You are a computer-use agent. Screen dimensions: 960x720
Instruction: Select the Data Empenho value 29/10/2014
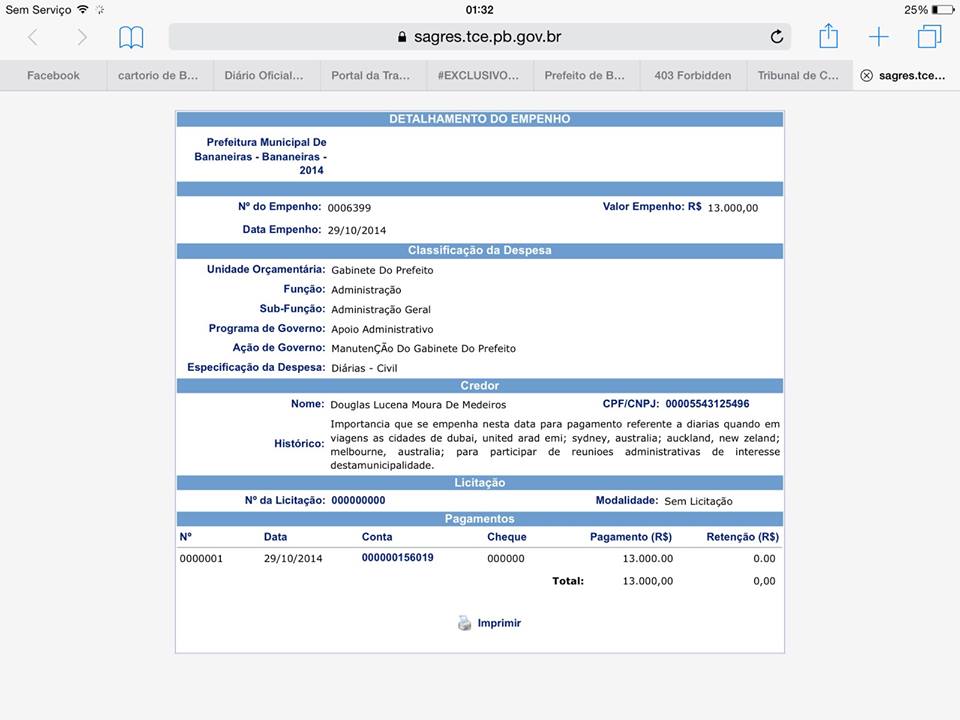(357, 230)
